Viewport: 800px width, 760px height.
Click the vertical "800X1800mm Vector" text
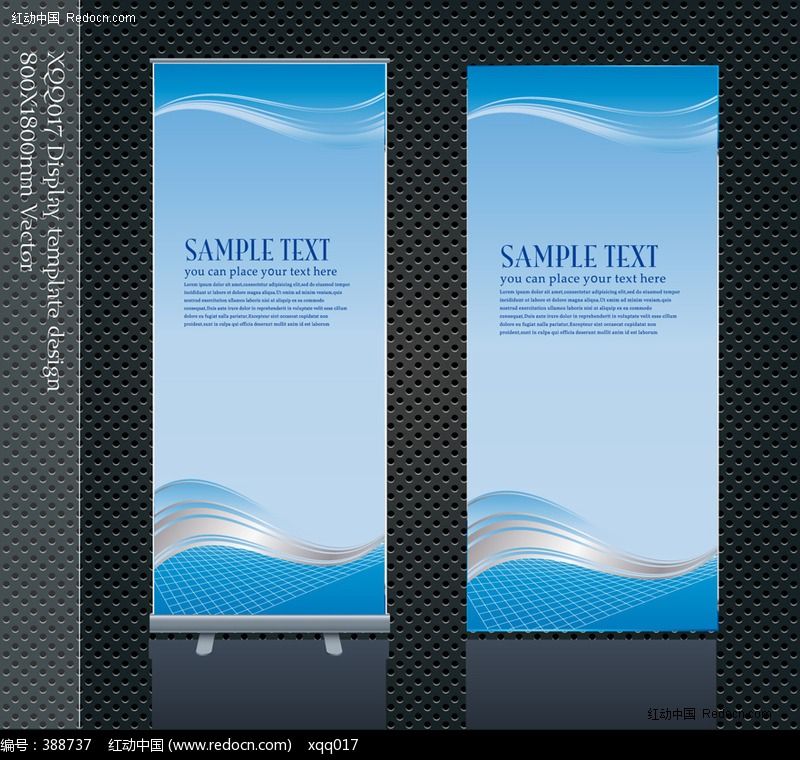(x=28, y=161)
